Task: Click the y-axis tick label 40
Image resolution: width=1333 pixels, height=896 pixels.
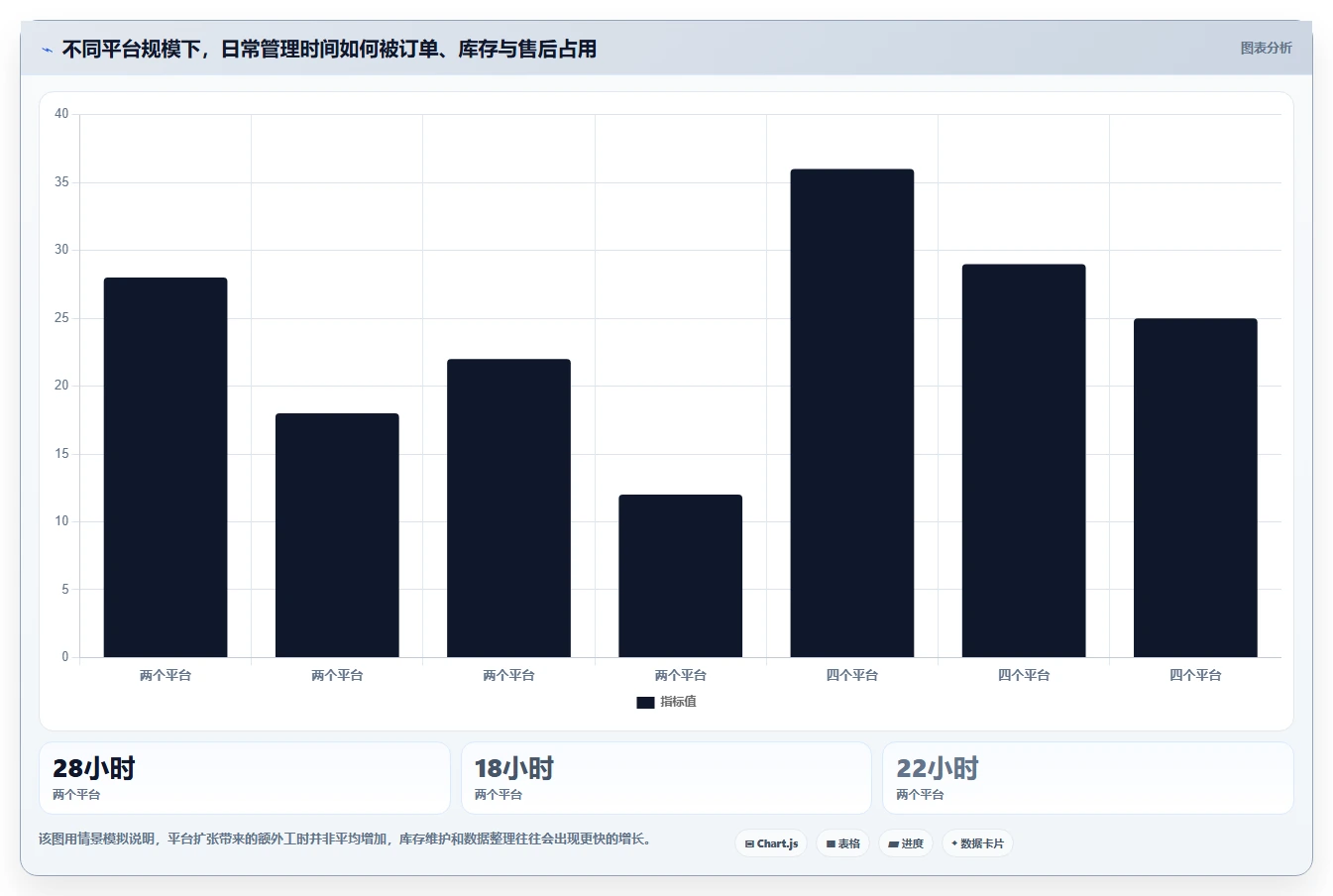Action: 61,114
